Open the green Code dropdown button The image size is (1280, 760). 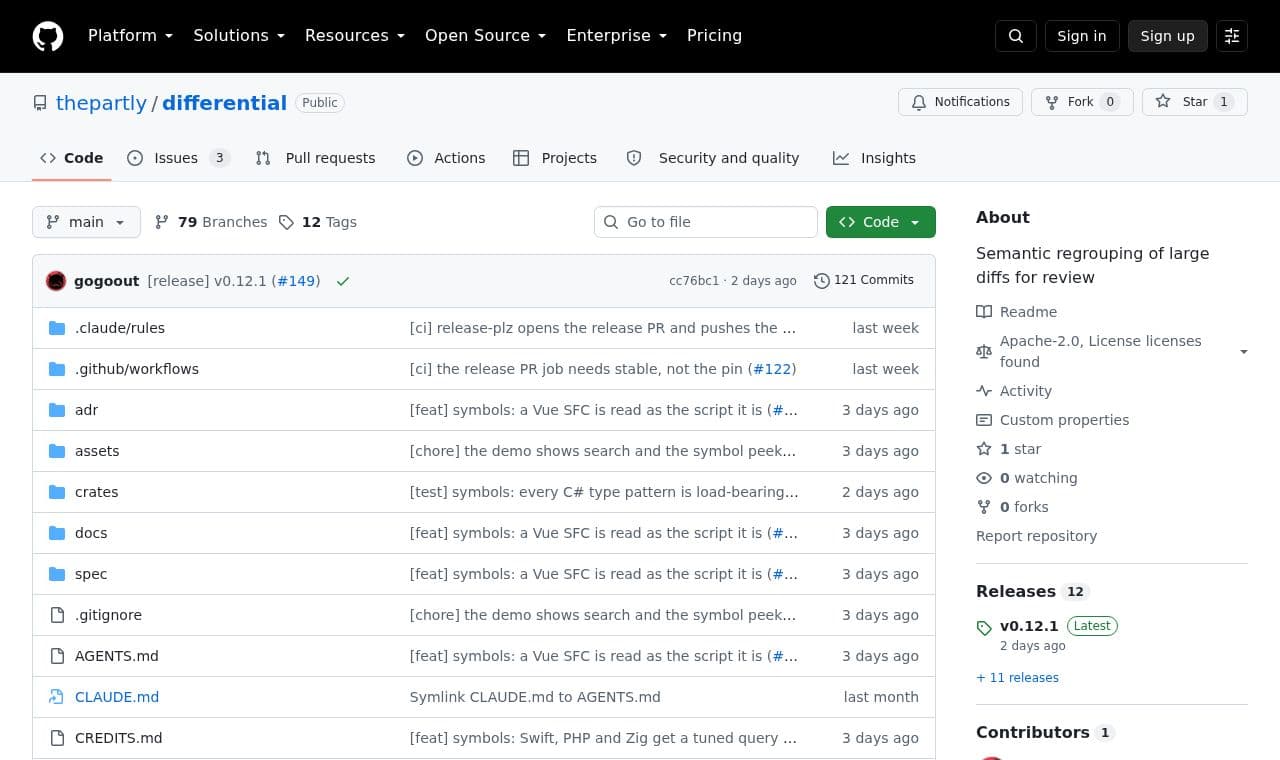(881, 222)
